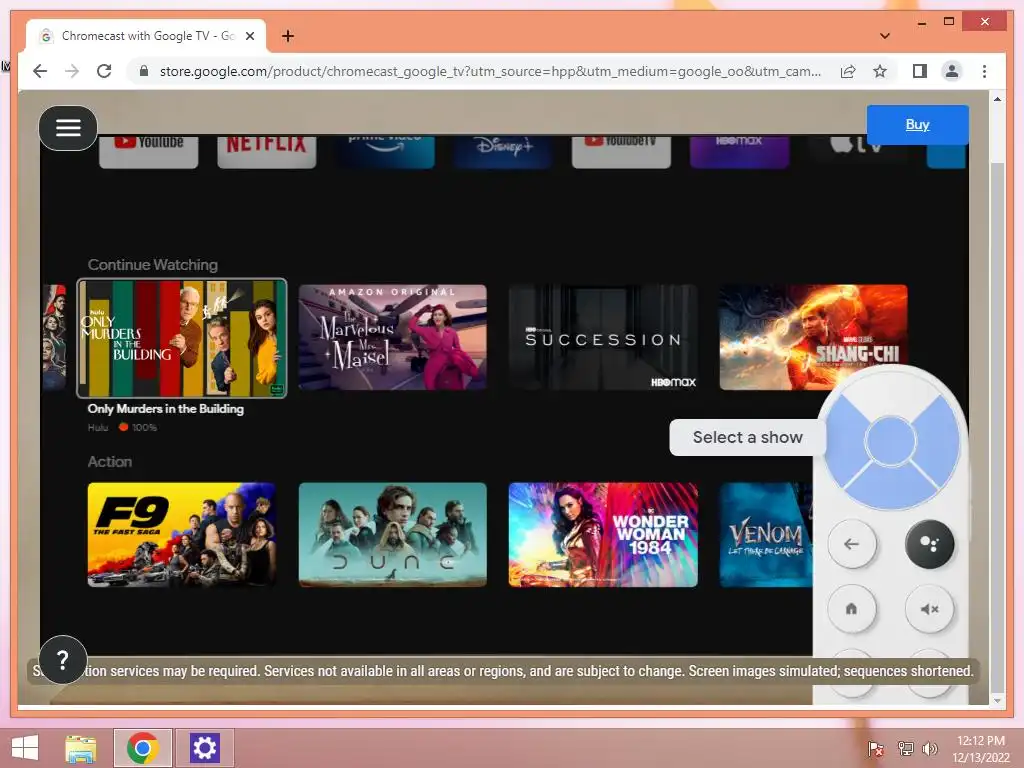Click the remote's D-pad left segment
1024x768 pixels.
[844, 441]
